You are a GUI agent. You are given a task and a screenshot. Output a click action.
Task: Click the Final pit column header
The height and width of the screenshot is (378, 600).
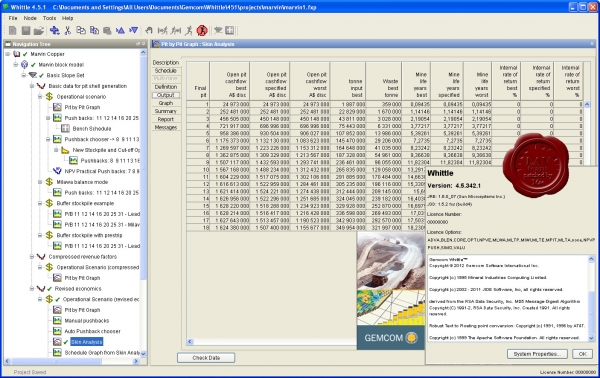coord(198,81)
